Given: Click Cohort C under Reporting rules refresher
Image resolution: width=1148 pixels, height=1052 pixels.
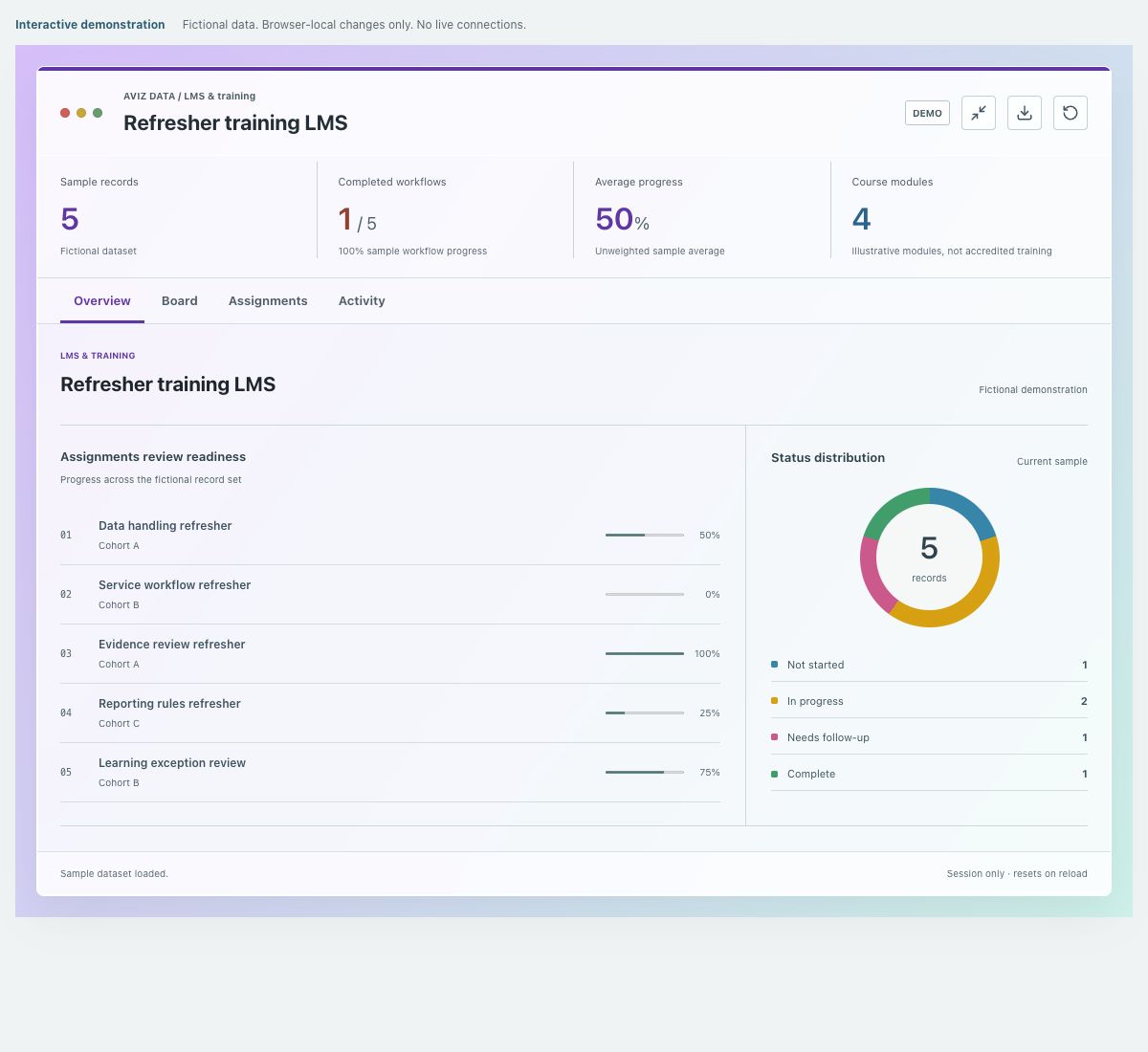Looking at the screenshot, I should pos(119,723).
